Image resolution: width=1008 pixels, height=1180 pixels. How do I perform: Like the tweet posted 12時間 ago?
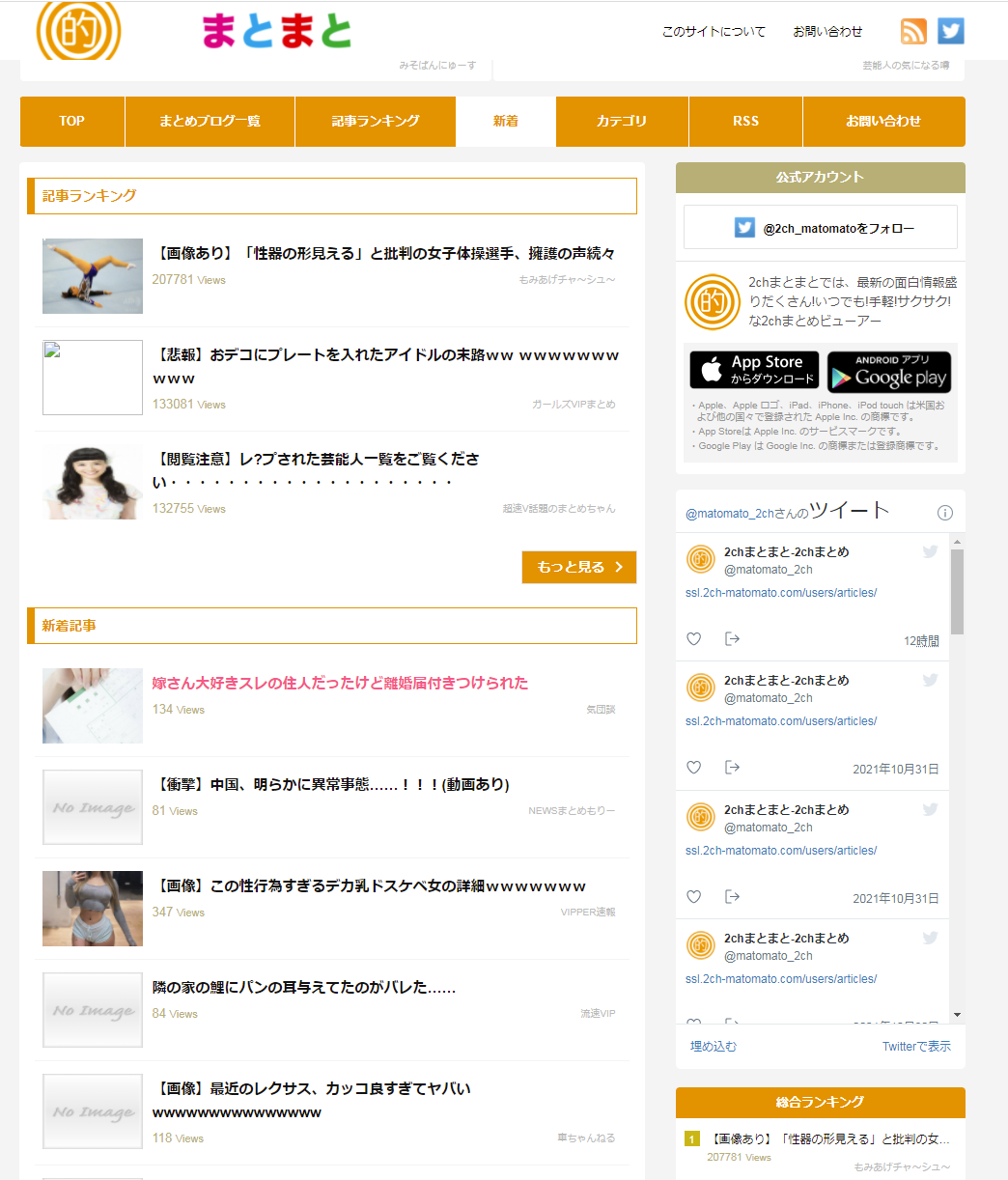pyautogui.click(x=693, y=639)
